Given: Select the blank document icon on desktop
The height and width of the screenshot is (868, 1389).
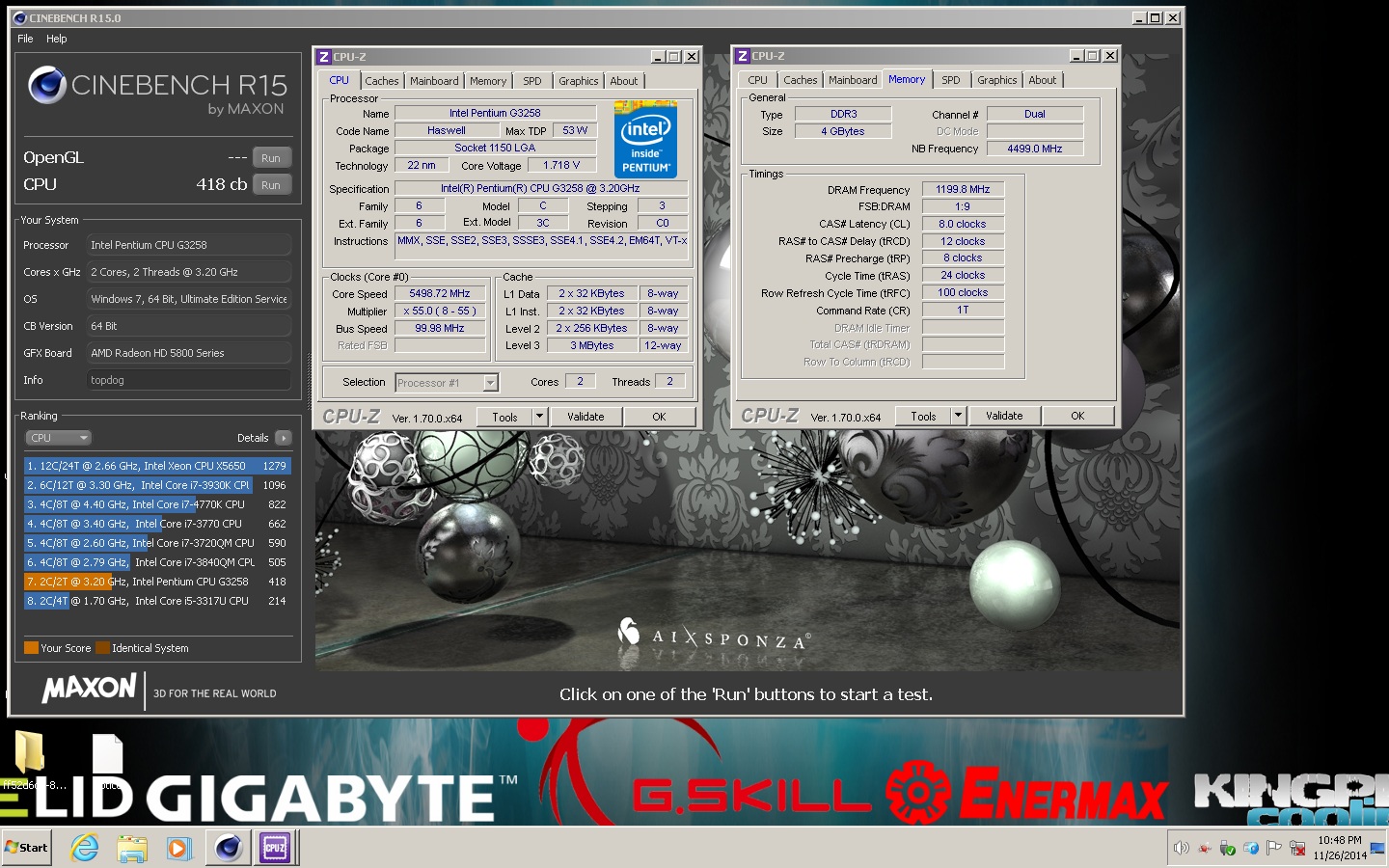Looking at the screenshot, I should click(x=107, y=753).
